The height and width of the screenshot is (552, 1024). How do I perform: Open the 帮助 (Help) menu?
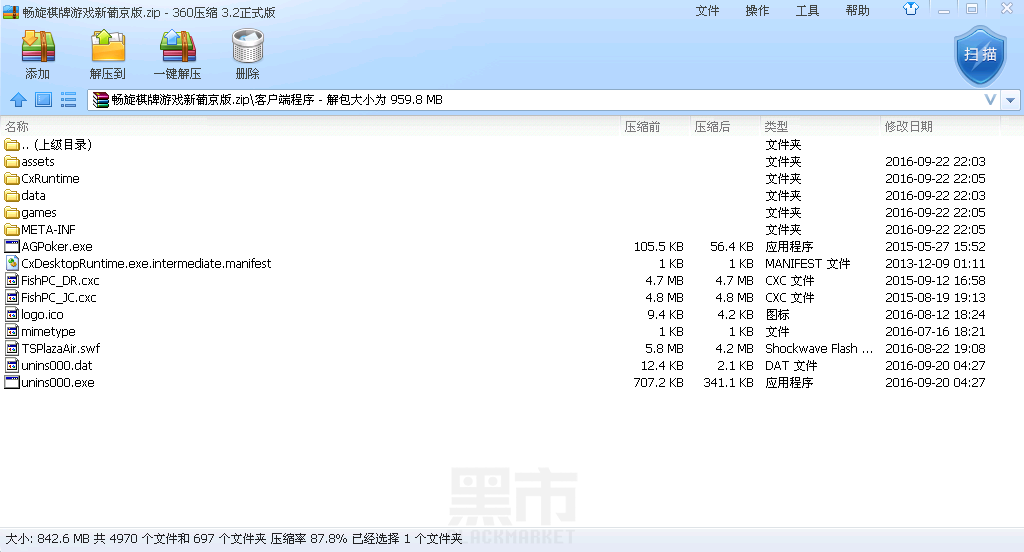pos(857,10)
